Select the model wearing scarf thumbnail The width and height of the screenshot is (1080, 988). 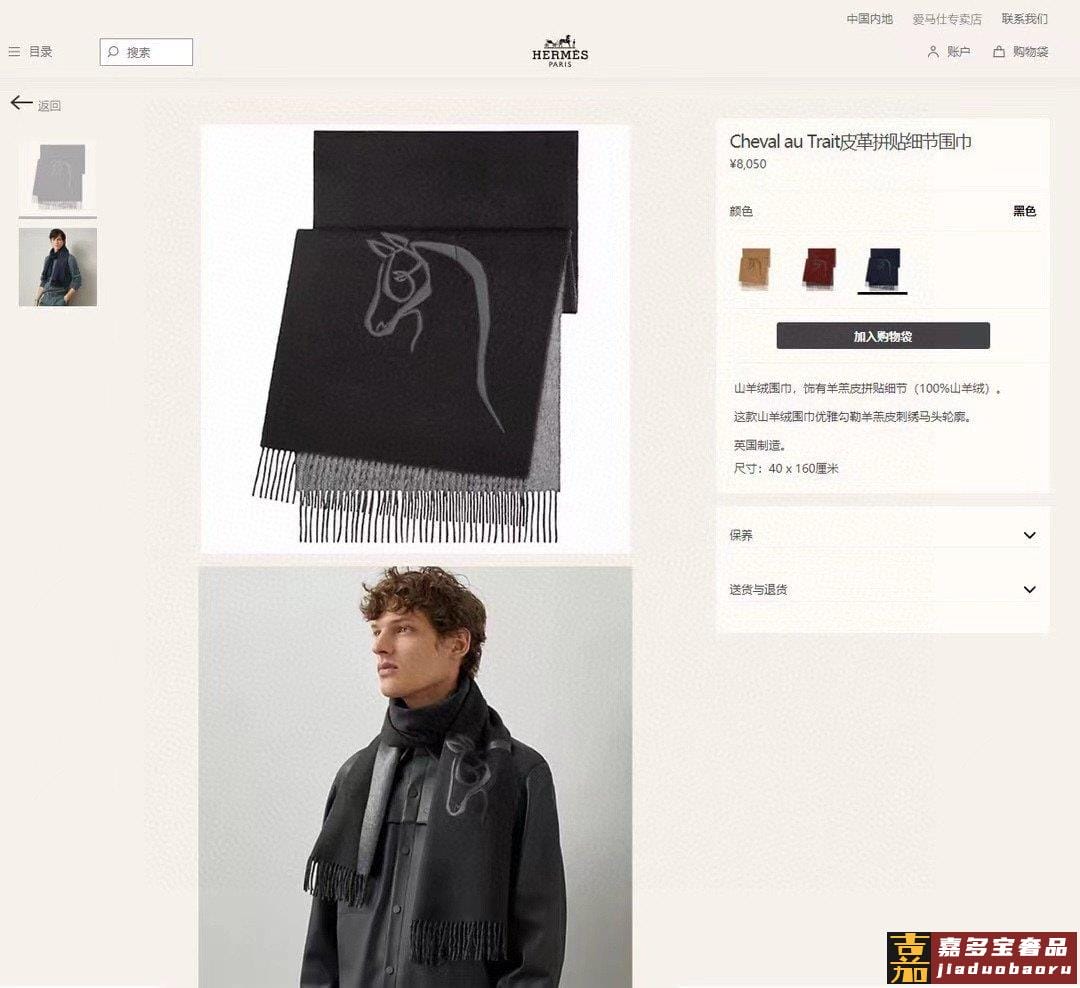pyautogui.click(x=58, y=267)
